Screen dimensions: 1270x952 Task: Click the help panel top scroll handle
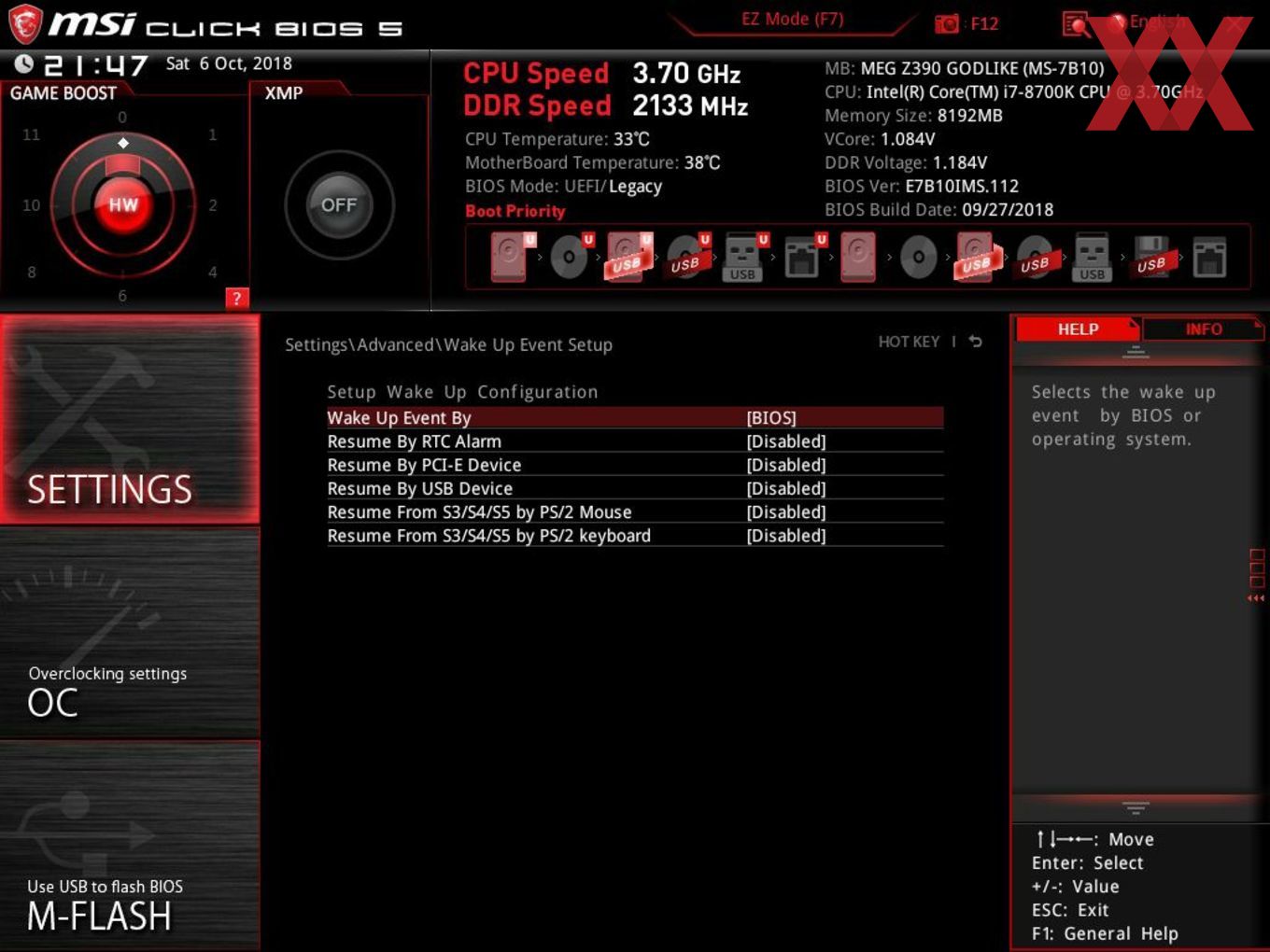(x=1136, y=352)
